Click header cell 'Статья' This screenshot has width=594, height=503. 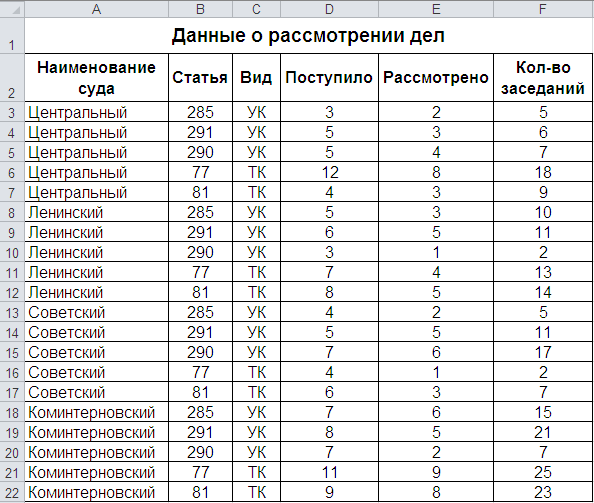pyautogui.click(x=200, y=78)
